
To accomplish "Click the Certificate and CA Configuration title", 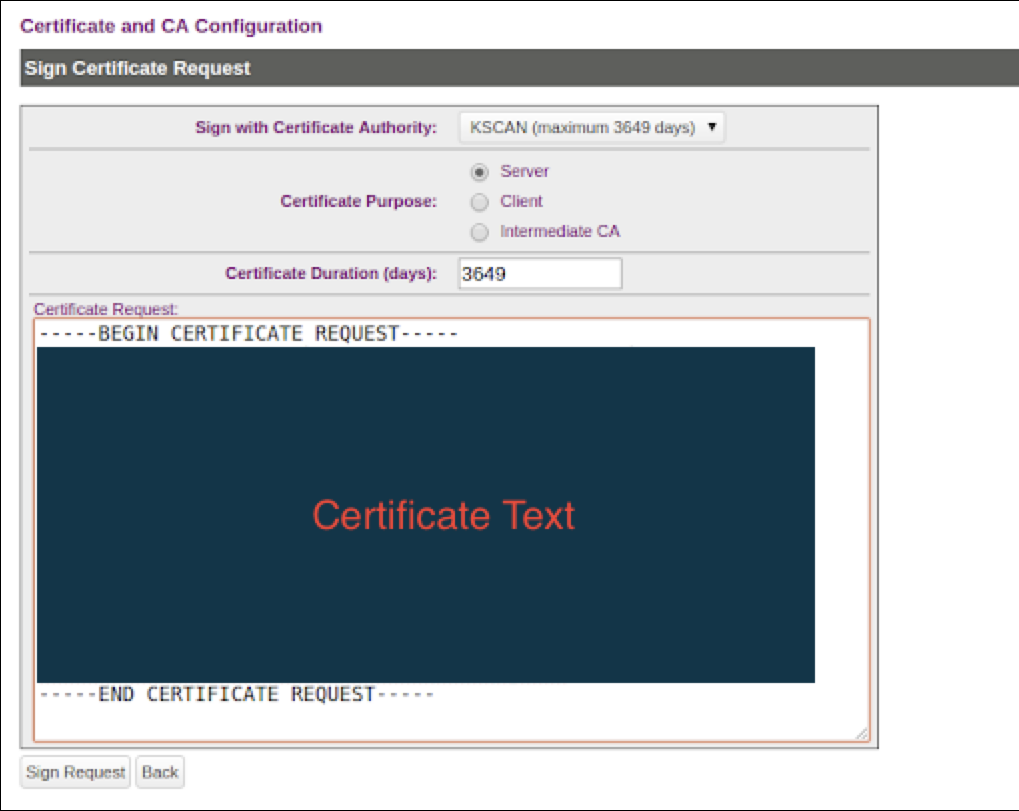I will [171, 26].
